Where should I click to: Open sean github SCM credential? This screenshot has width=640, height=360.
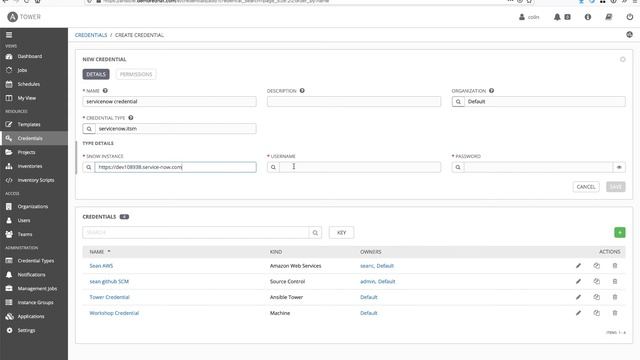(109, 282)
